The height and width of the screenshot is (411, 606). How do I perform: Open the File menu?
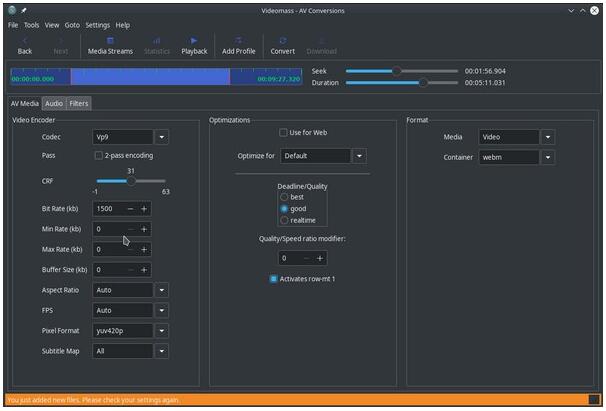point(13,25)
